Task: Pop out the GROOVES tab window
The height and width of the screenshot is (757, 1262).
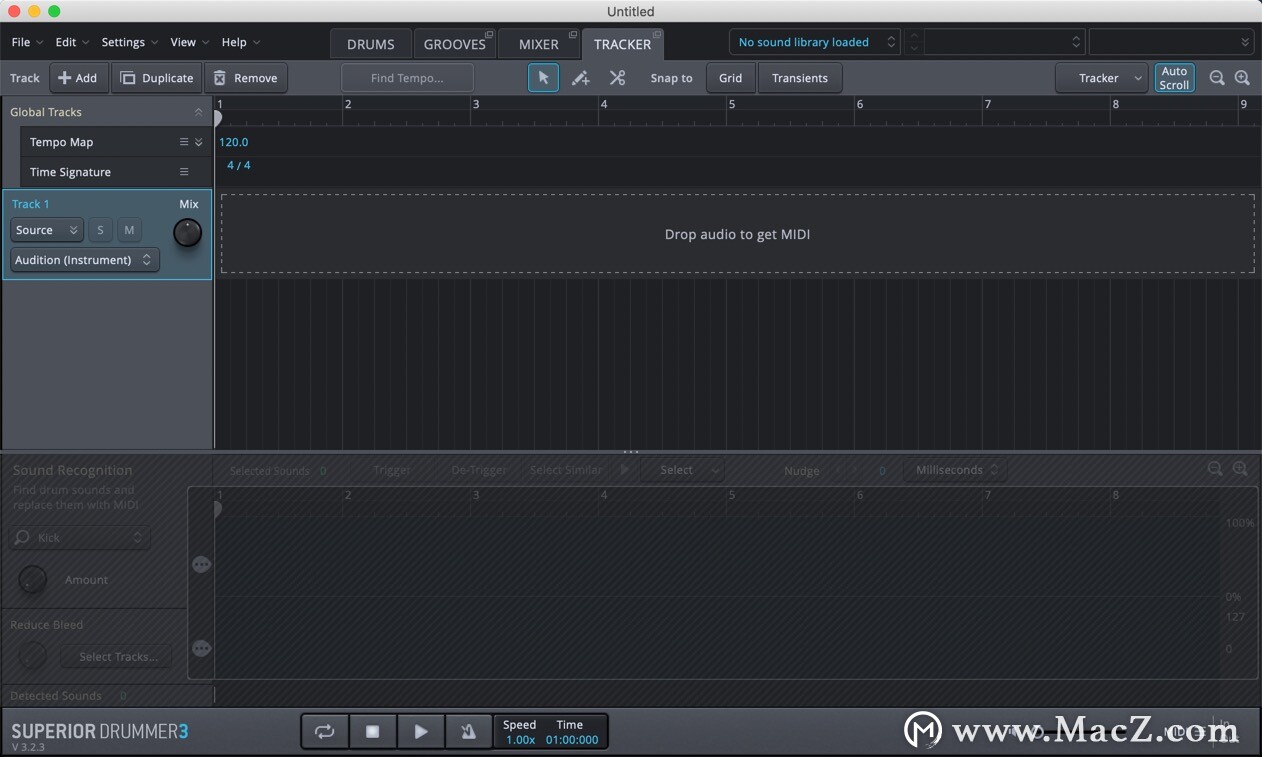Action: (x=490, y=35)
